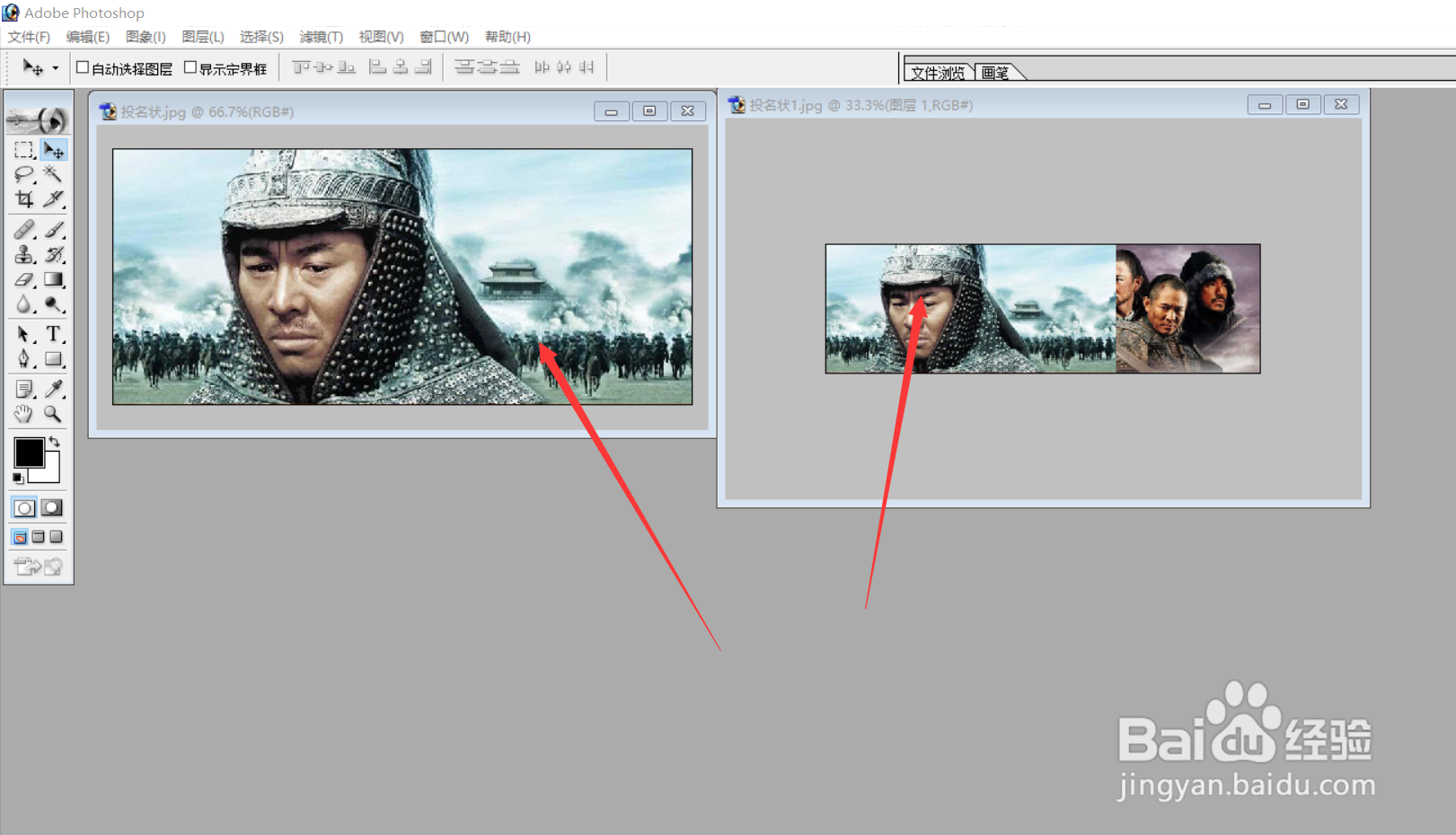
Task: Open the 图层(L) menu
Action: point(203,37)
